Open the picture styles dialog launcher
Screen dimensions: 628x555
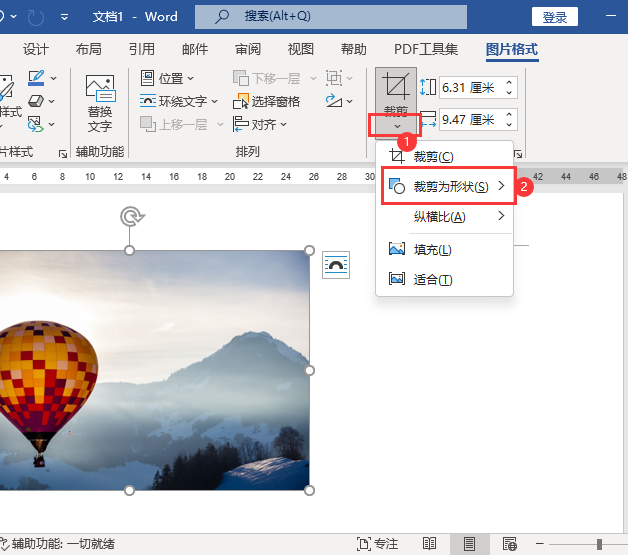(63, 154)
